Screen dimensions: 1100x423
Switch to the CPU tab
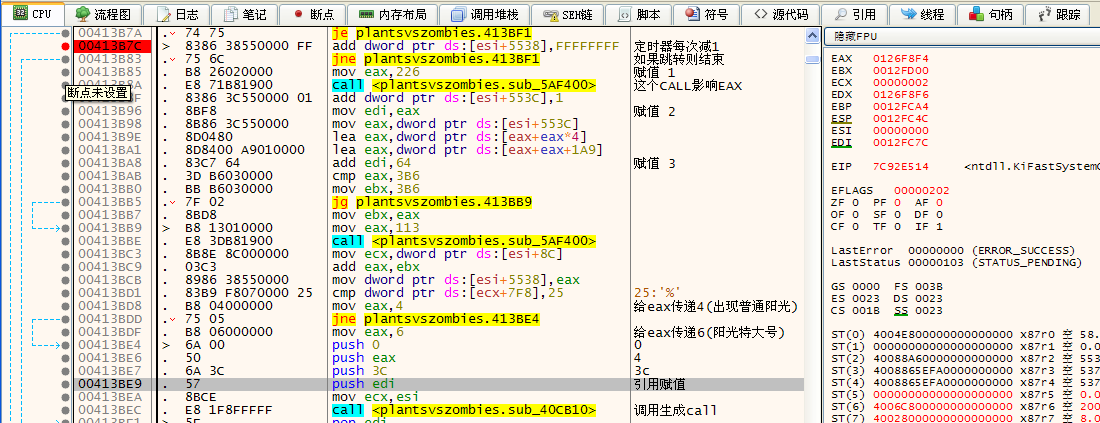(33, 13)
